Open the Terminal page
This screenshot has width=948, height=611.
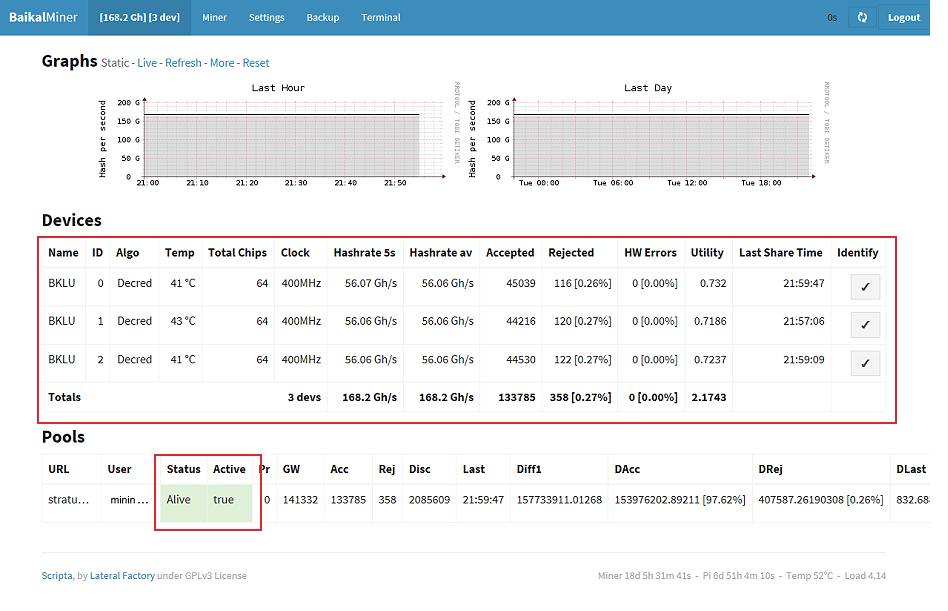click(381, 18)
